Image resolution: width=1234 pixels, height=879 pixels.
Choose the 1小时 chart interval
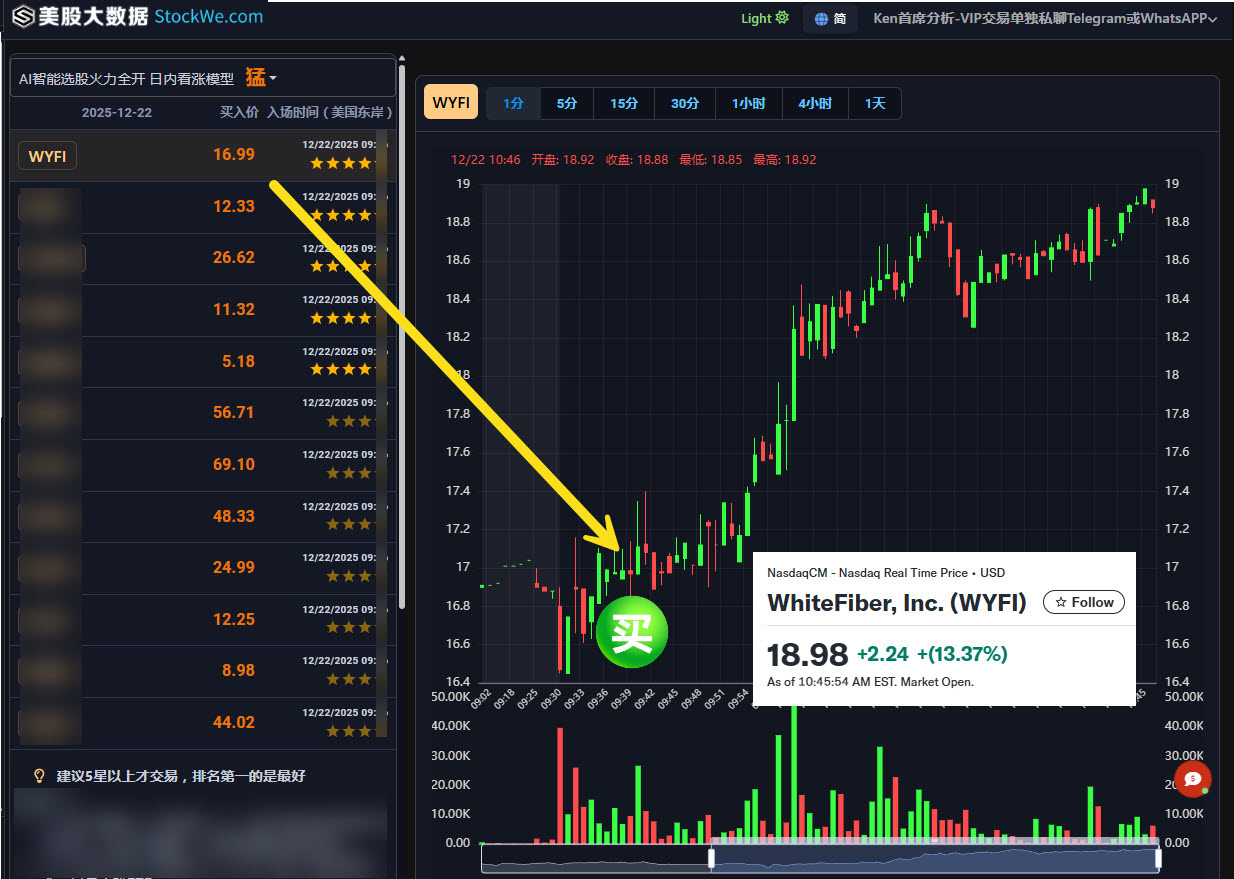748,103
